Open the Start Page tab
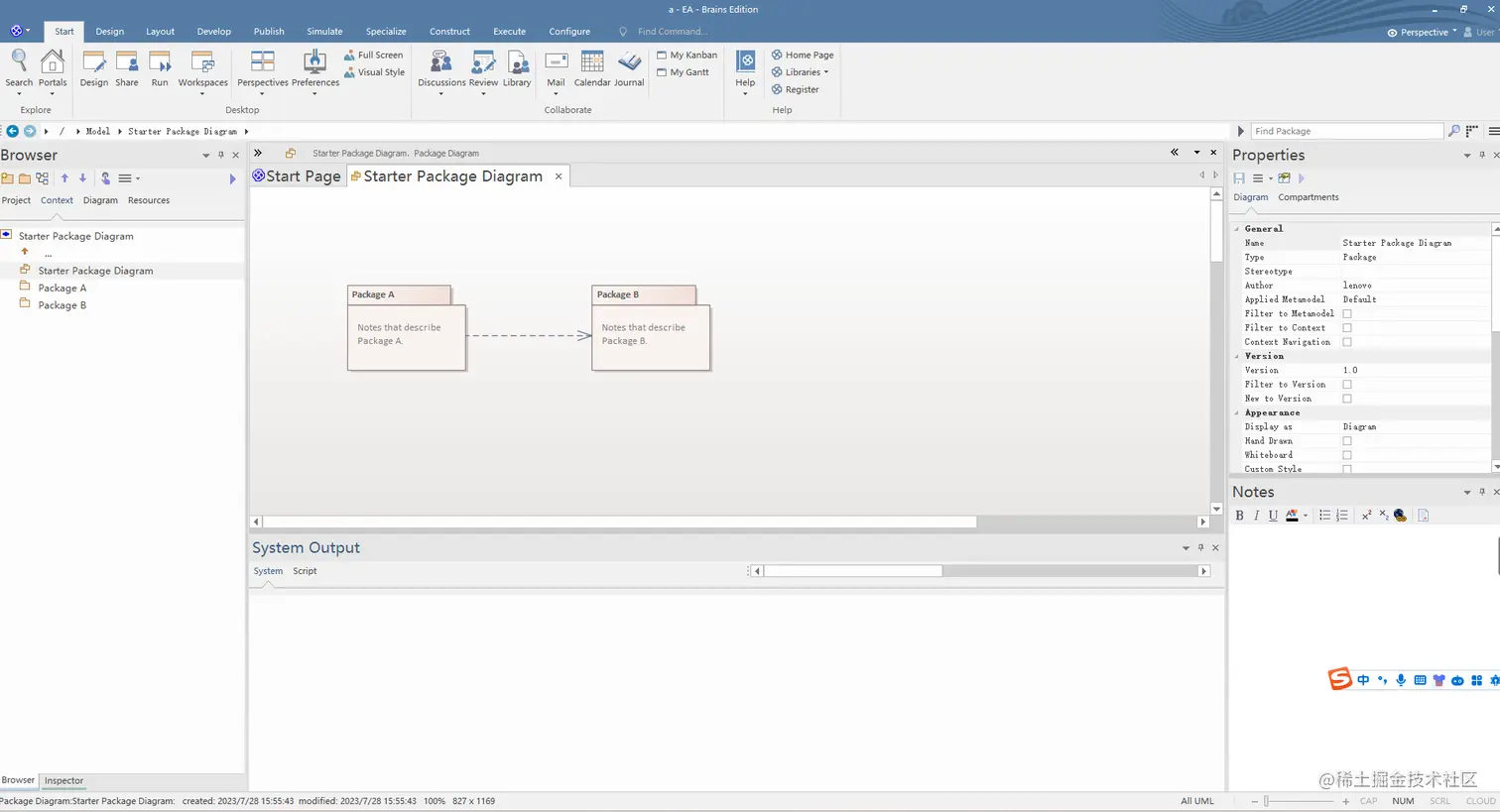1500x812 pixels. click(x=297, y=175)
